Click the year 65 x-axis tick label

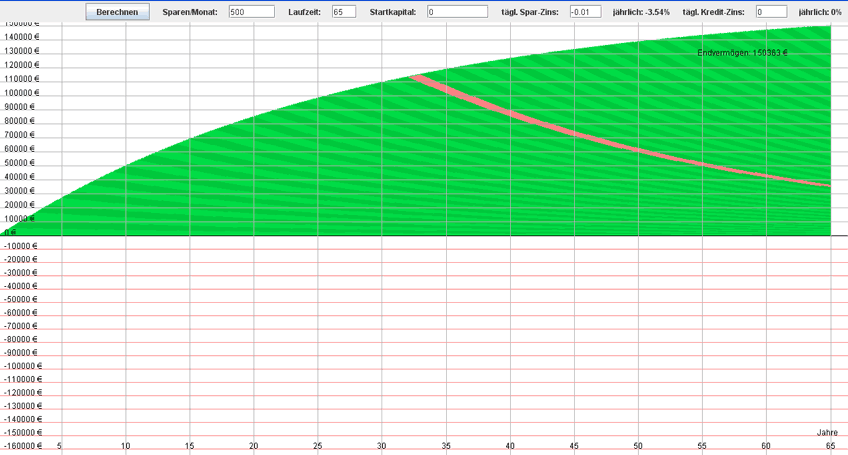(x=830, y=446)
